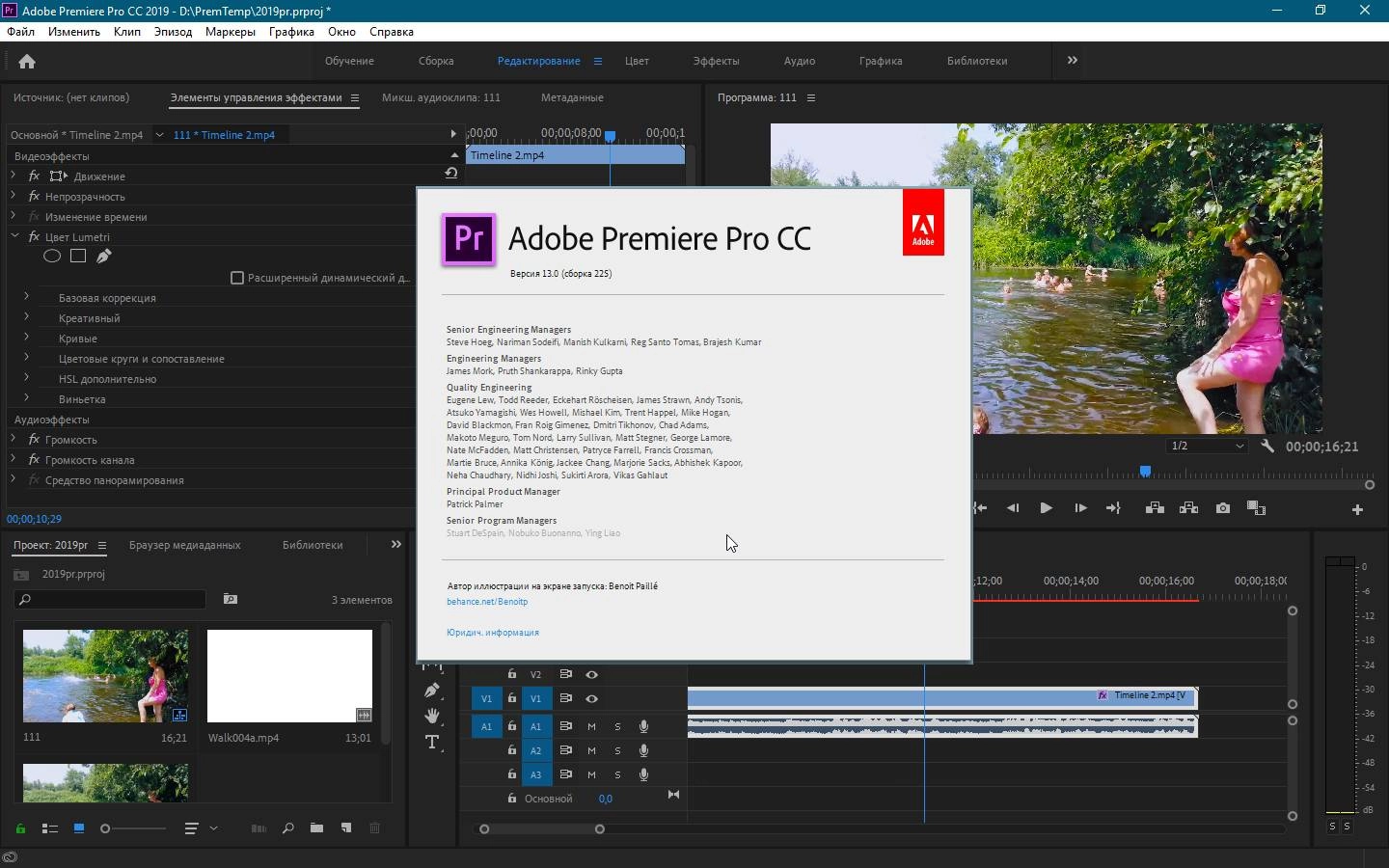Step back one frame in Program monitor

[x=1013, y=508]
